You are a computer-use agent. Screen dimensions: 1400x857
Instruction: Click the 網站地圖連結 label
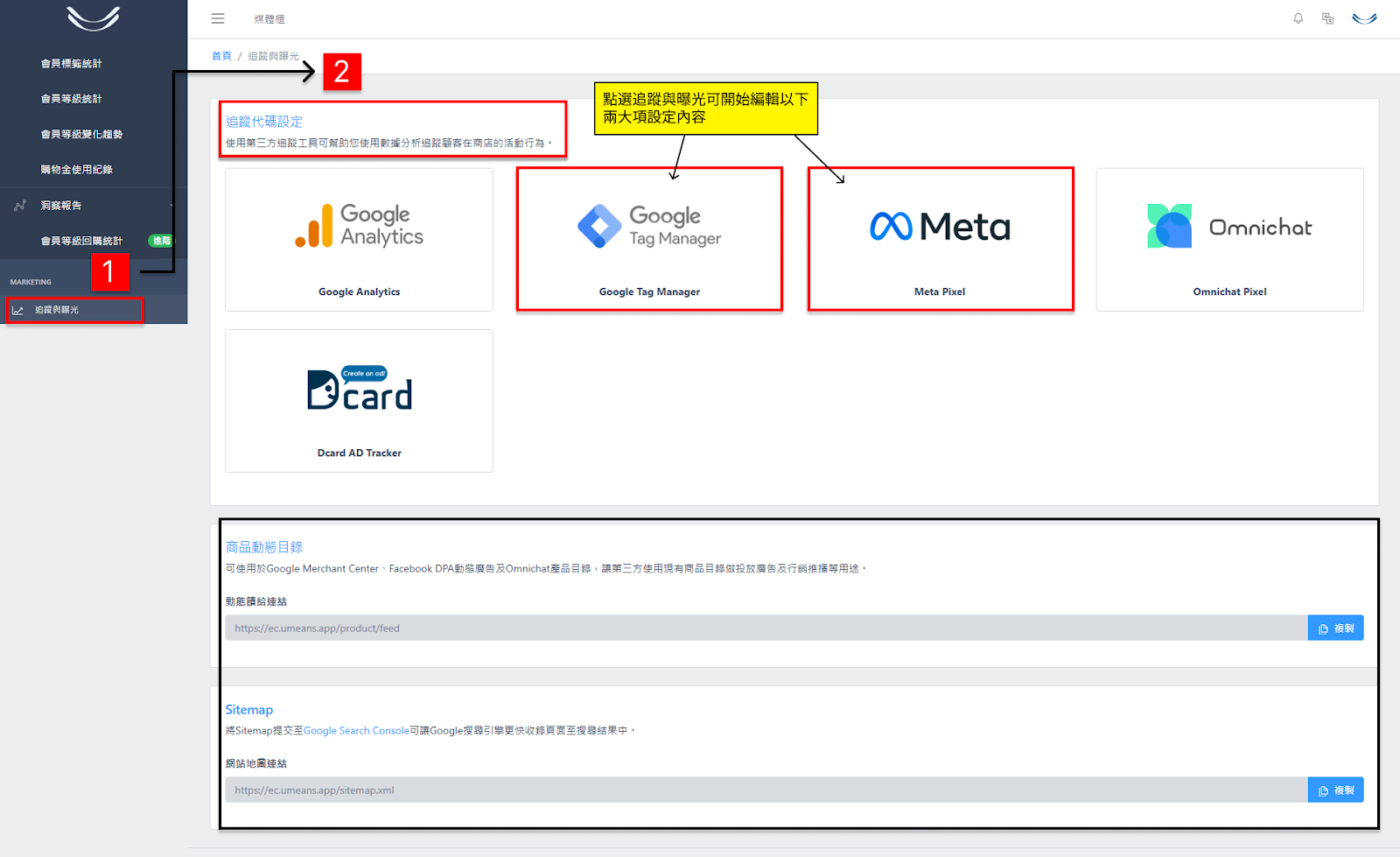pos(256,764)
